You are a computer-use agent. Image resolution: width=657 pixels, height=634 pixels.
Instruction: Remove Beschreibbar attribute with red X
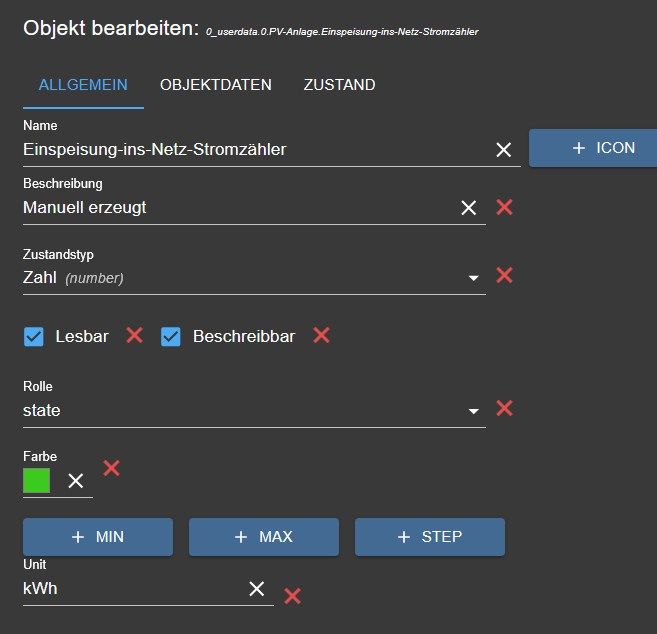tap(321, 335)
